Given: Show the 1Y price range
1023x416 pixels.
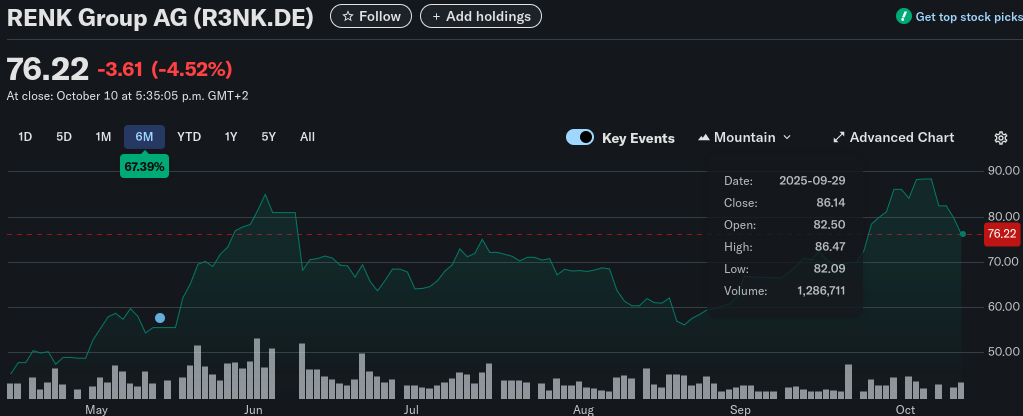Looking at the screenshot, I should click(x=231, y=137).
